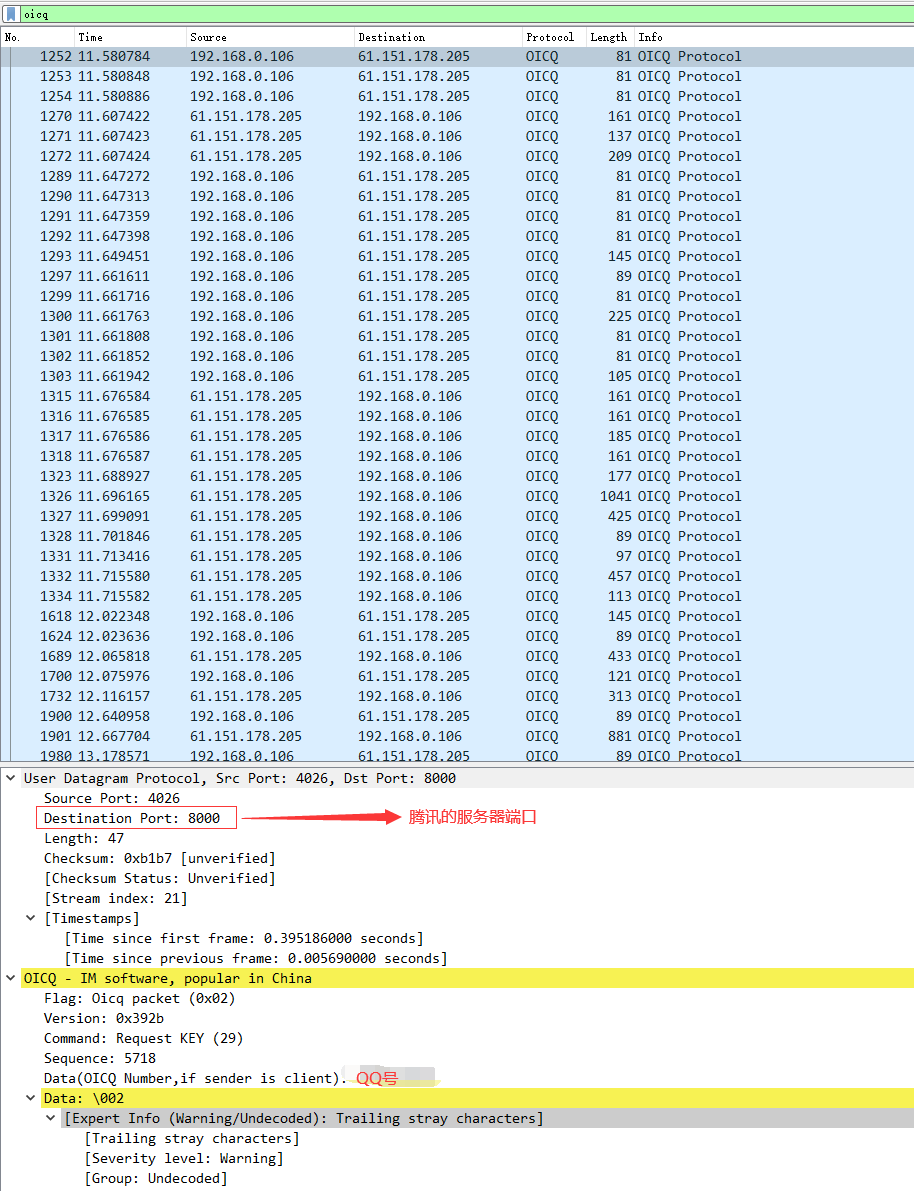Select packet 1297 at time 11.661611
Image resolution: width=914 pixels, height=1191 pixels.
457,276
